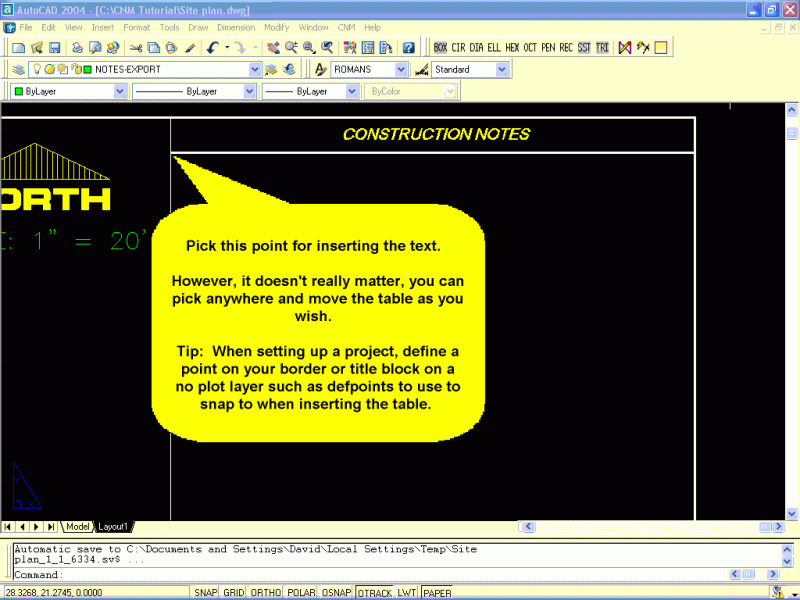Open the Text Style dialog icon
The image size is (800, 600).
(320, 70)
